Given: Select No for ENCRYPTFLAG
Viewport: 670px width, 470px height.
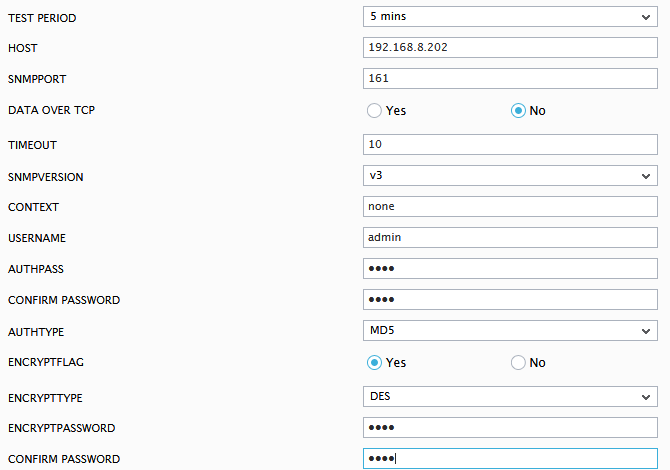Looking at the screenshot, I should [x=518, y=363].
